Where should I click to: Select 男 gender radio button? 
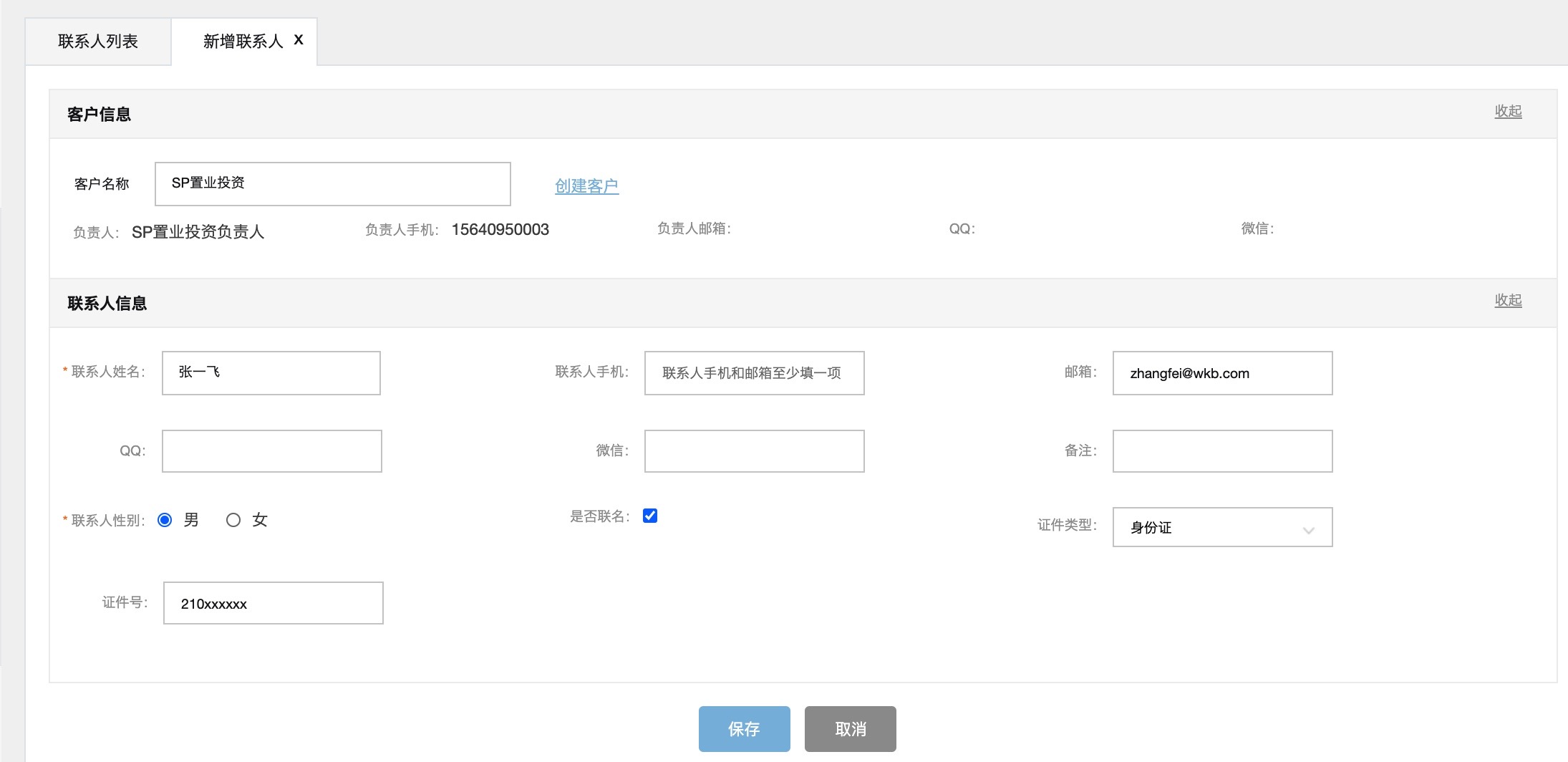click(165, 520)
